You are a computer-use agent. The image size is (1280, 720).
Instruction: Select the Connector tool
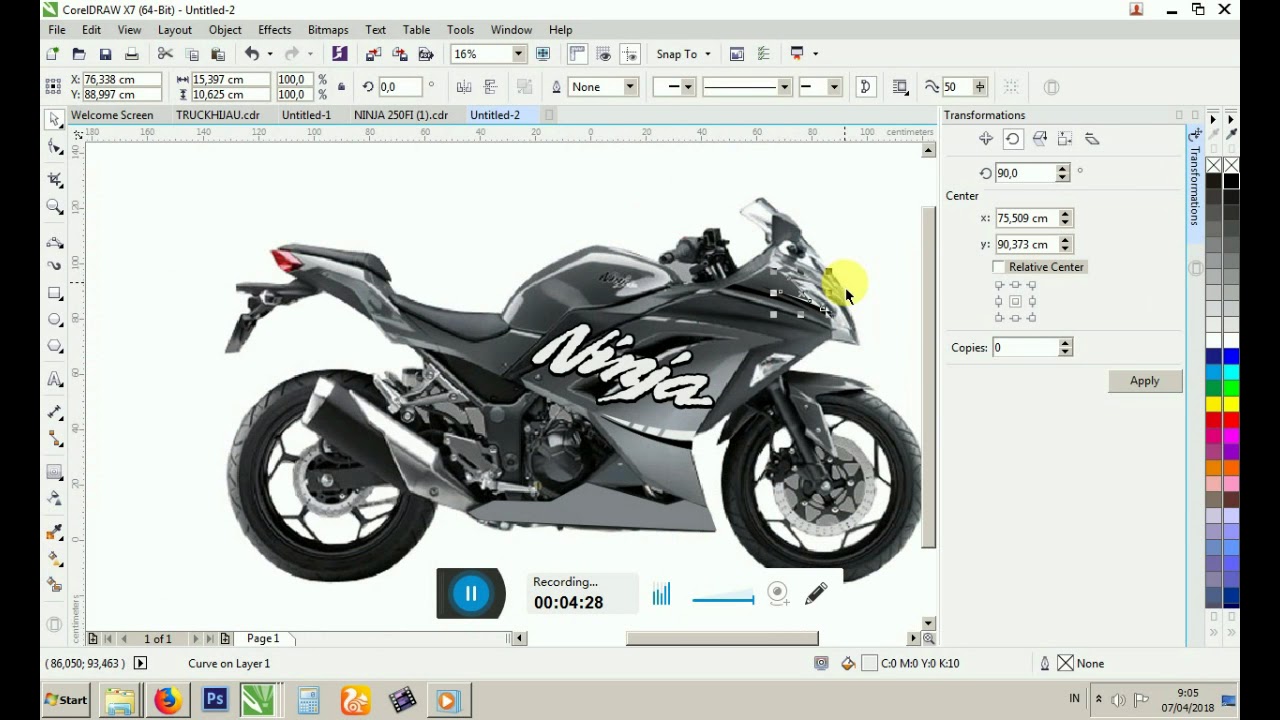54,439
